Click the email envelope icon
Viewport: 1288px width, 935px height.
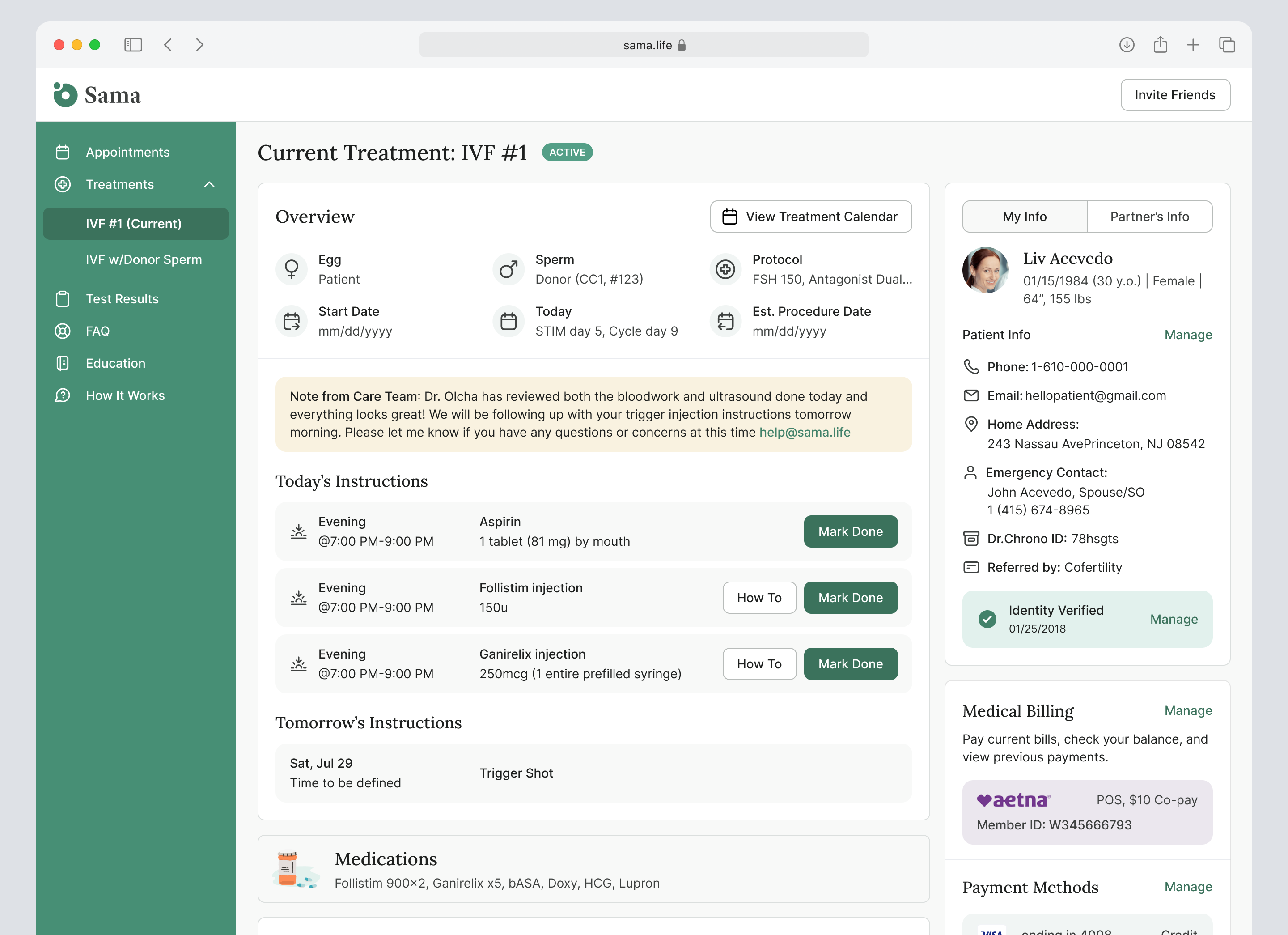tap(971, 395)
